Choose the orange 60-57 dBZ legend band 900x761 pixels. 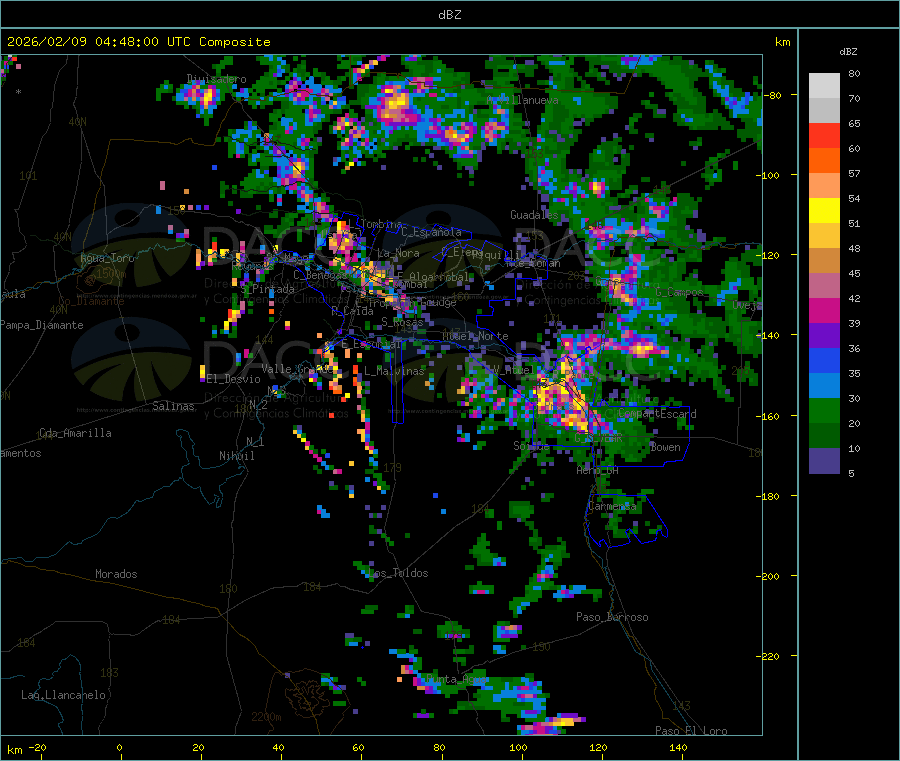point(824,161)
